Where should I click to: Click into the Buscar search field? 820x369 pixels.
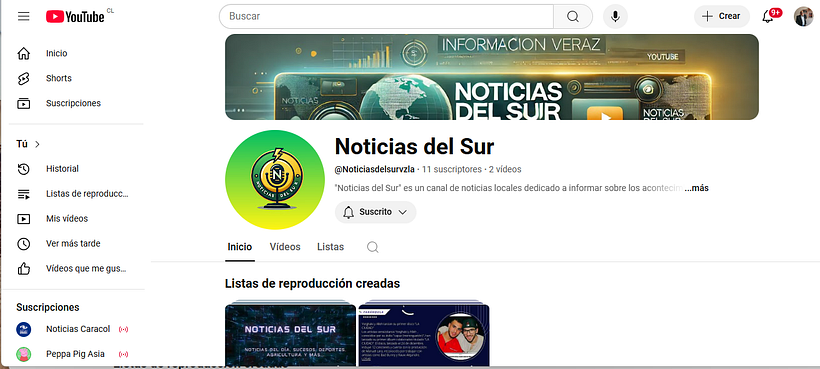tap(386, 16)
